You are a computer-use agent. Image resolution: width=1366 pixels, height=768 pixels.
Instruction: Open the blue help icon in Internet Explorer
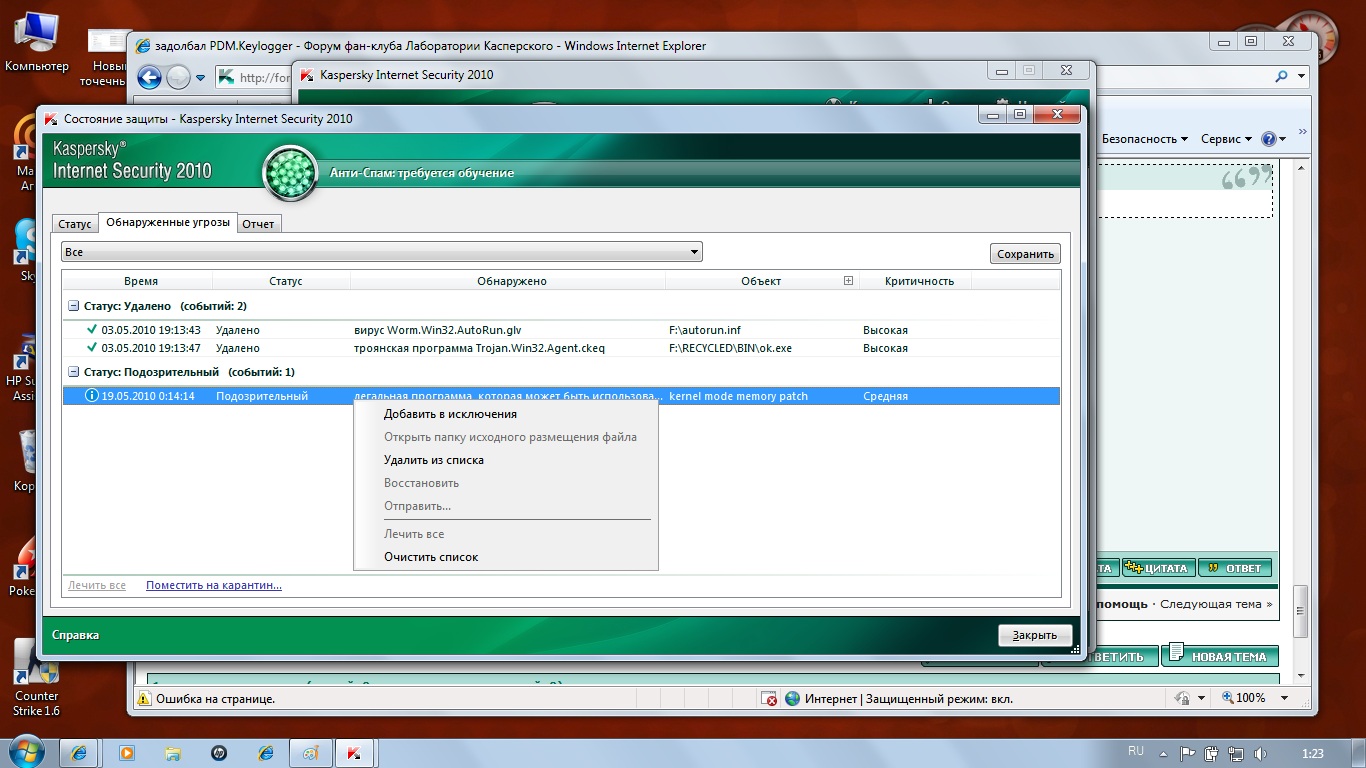1270,139
